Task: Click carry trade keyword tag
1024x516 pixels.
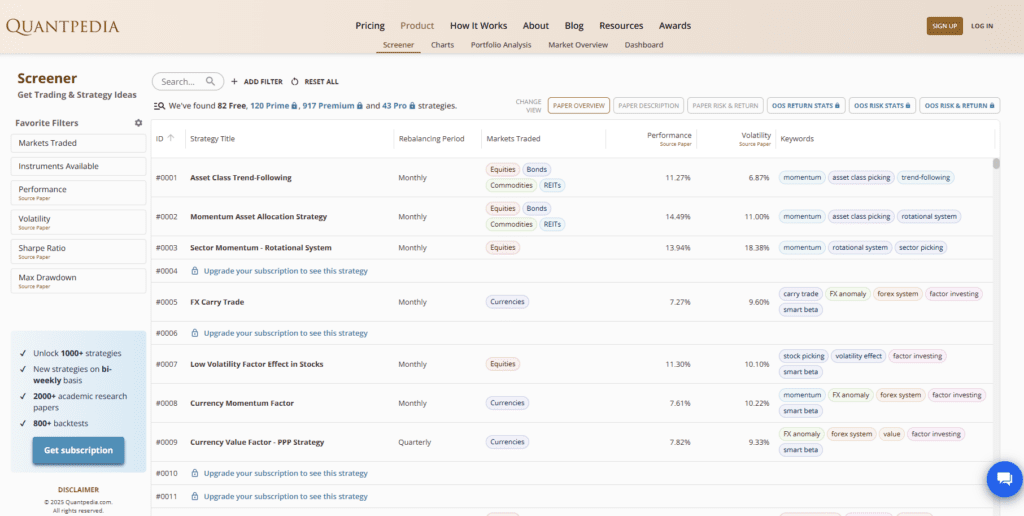Action: (800, 294)
